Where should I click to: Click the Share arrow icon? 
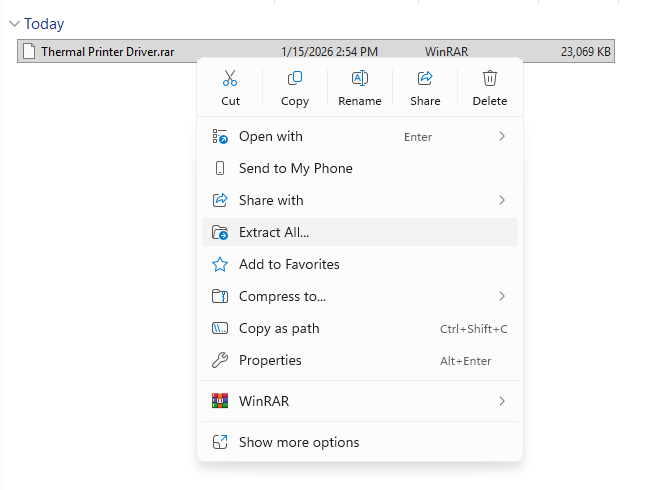click(425, 79)
